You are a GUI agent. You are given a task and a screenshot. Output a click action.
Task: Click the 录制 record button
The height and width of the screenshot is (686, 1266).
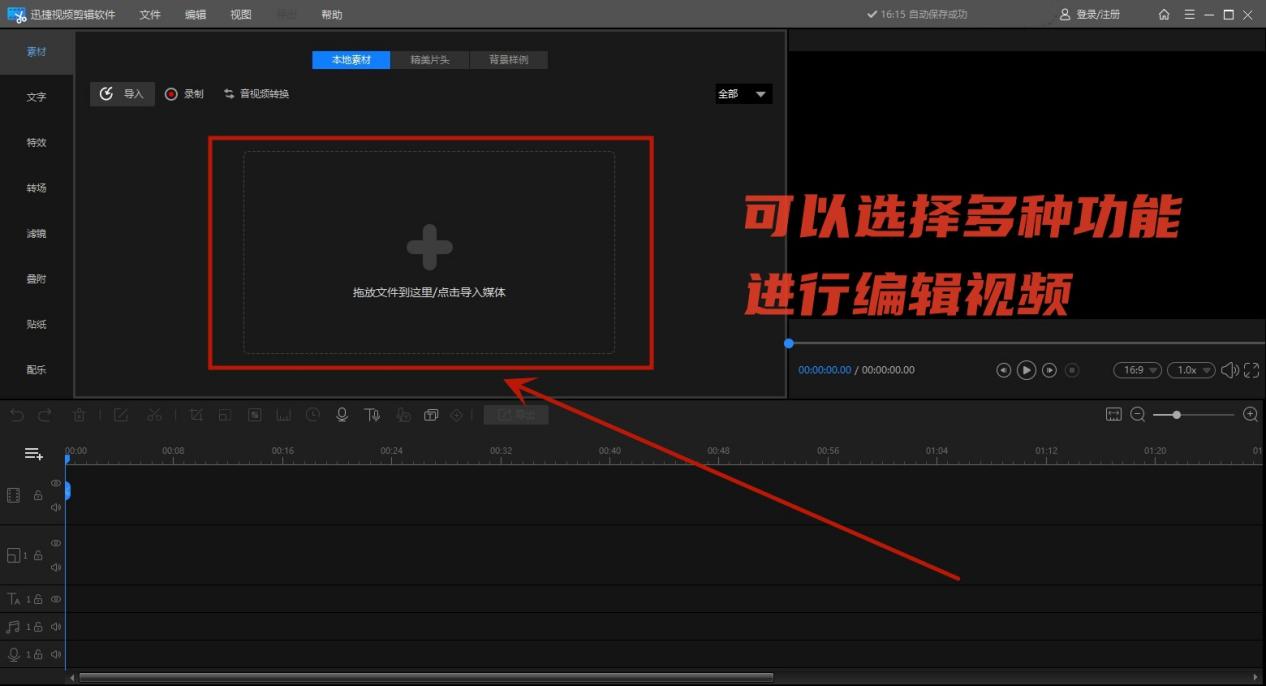tap(184, 94)
